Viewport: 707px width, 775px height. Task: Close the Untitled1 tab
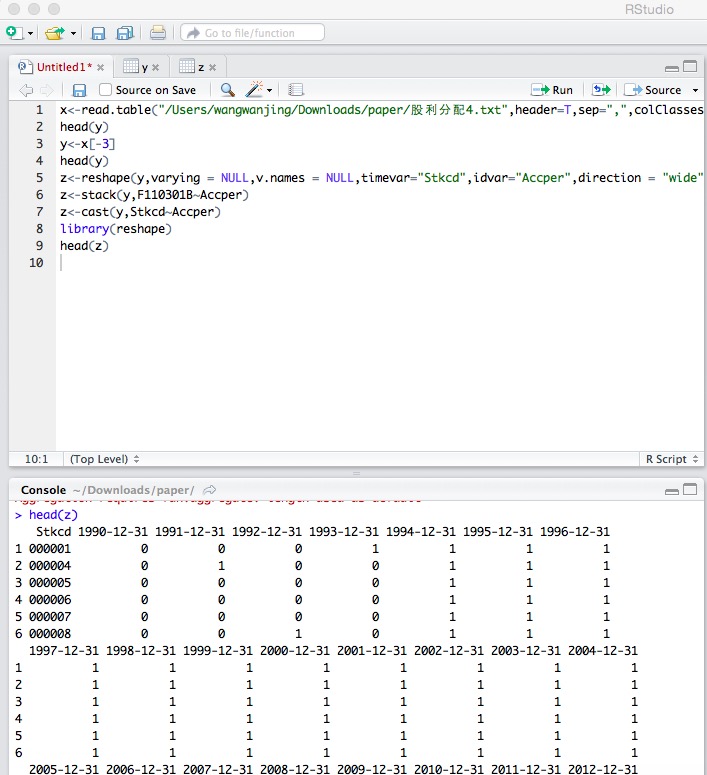(x=100, y=67)
